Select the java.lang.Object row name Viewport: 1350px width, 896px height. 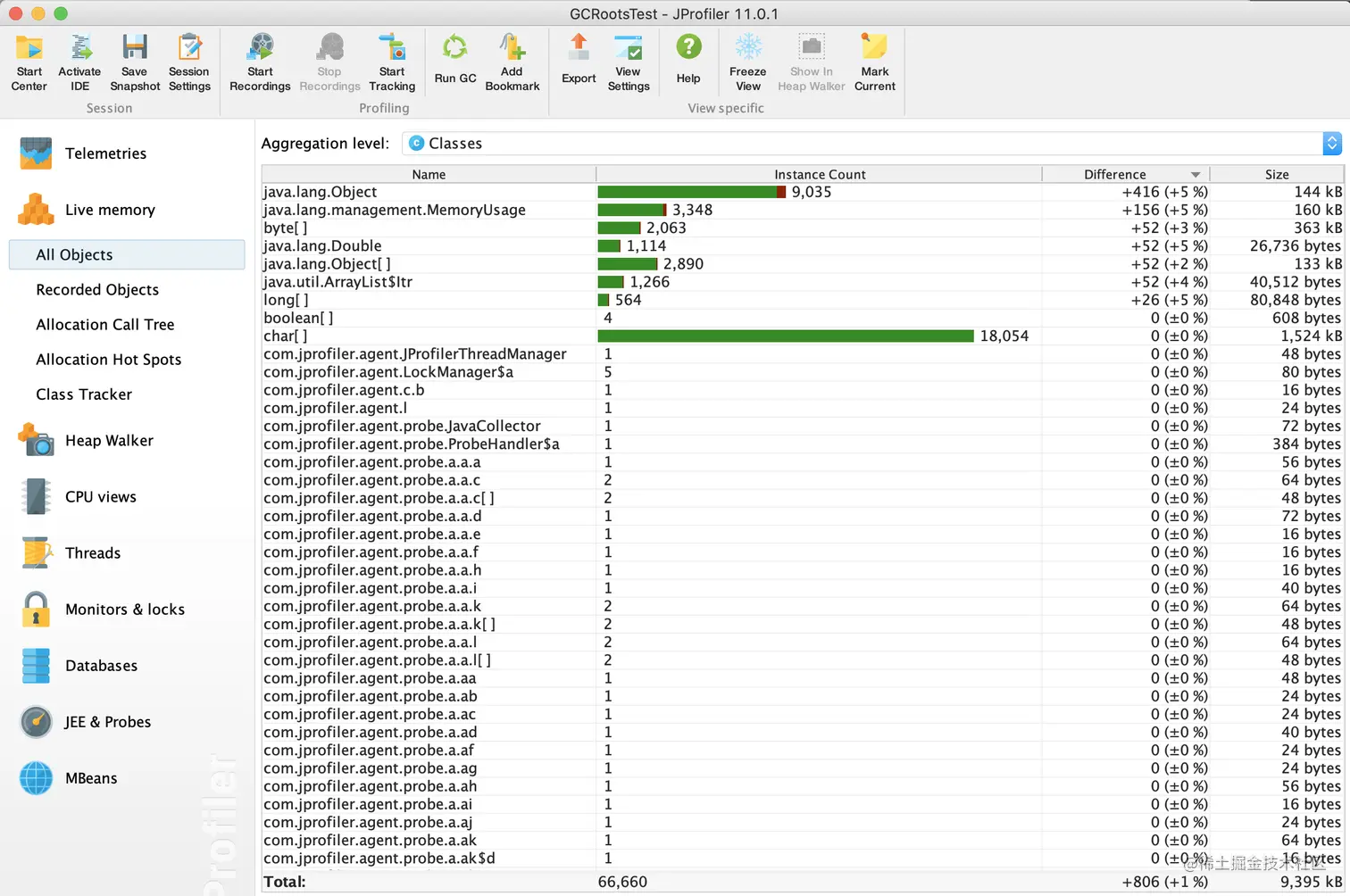click(321, 192)
